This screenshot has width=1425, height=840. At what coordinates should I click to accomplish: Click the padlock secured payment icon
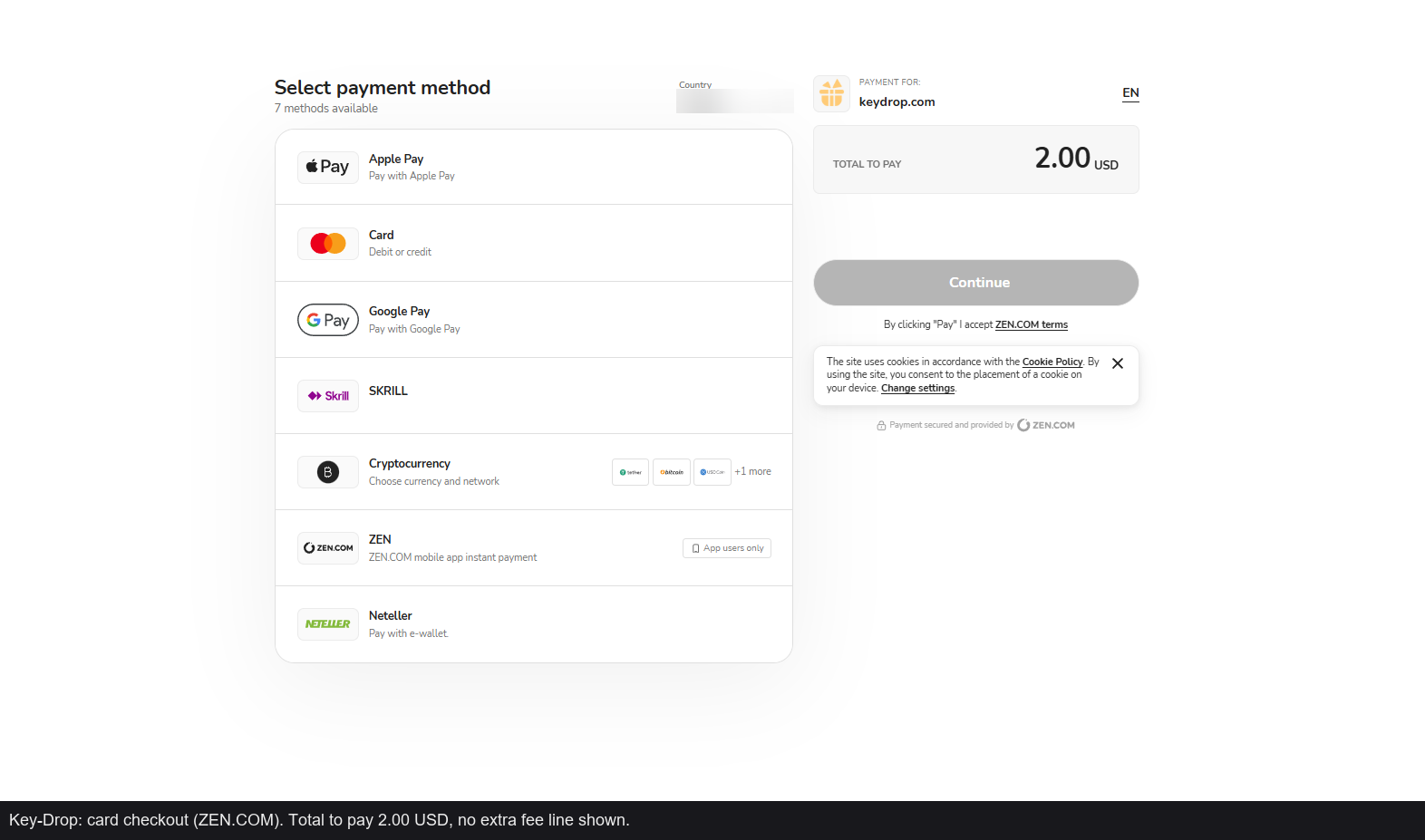[881, 425]
